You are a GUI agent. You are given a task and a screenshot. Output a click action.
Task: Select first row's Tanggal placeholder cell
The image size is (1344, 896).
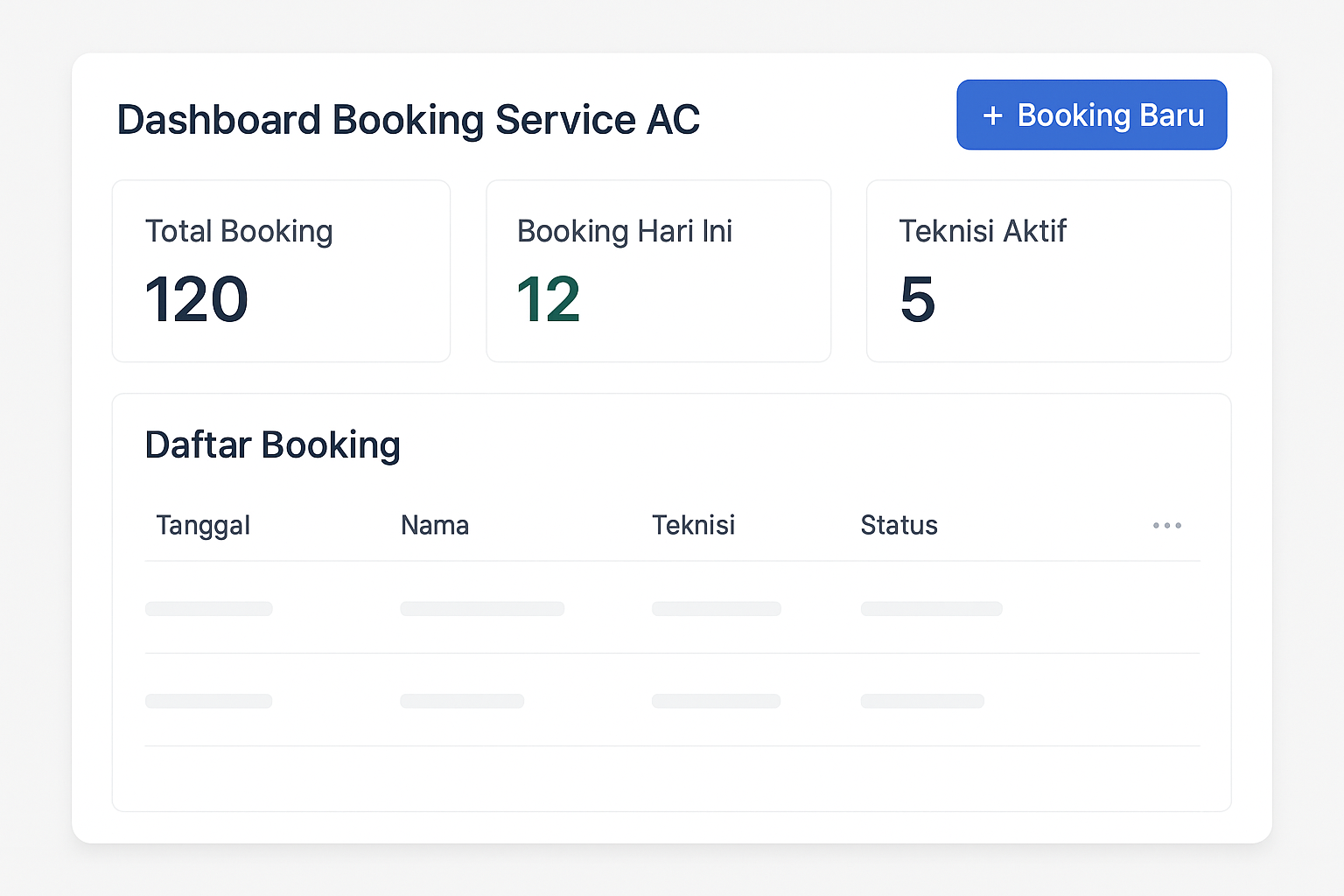pyautogui.click(x=209, y=608)
